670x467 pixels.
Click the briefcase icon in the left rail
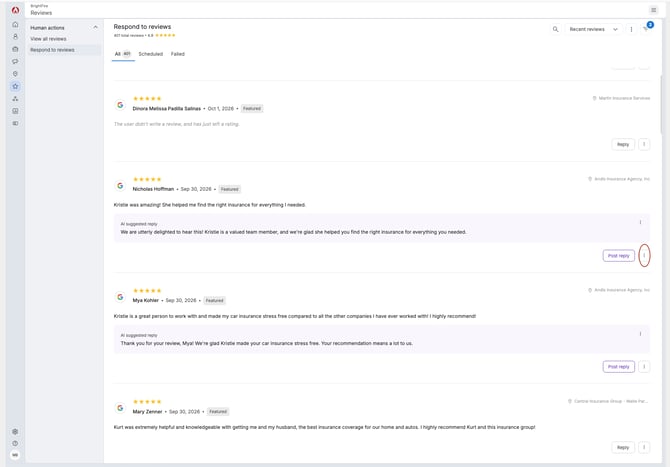pos(15,49)
